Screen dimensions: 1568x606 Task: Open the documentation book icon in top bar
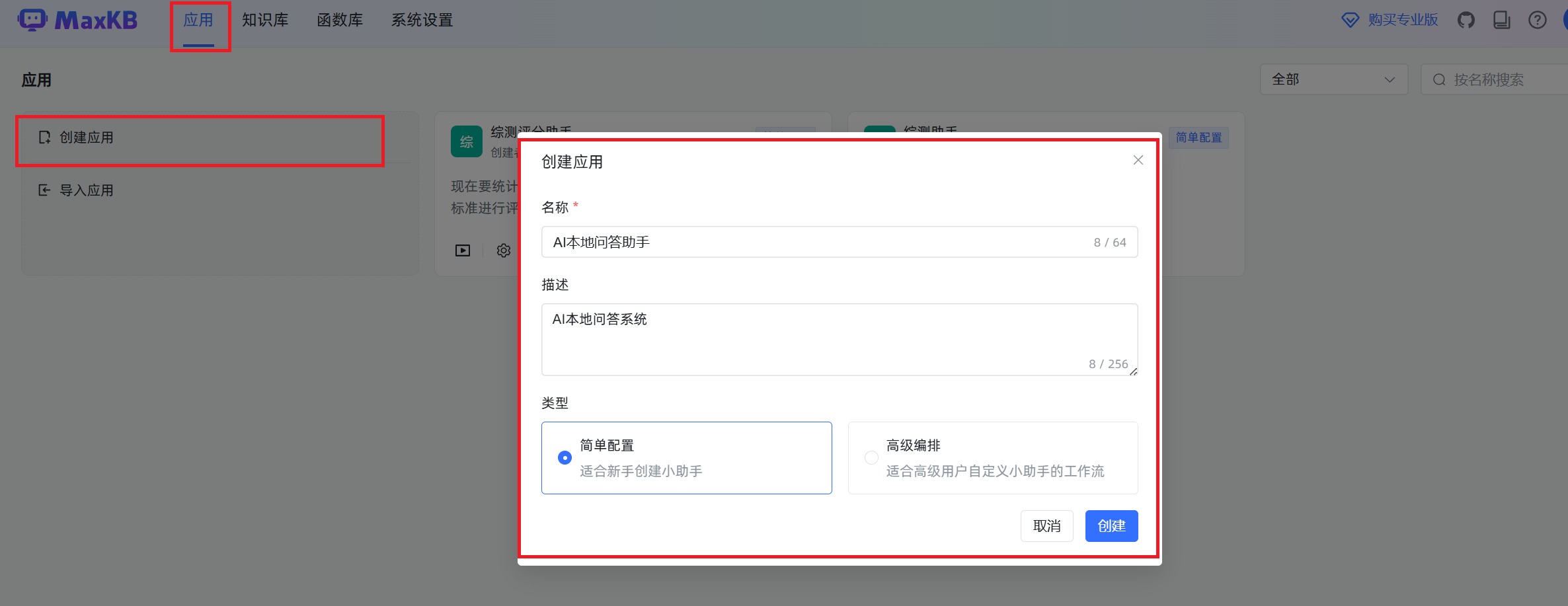1501,20
